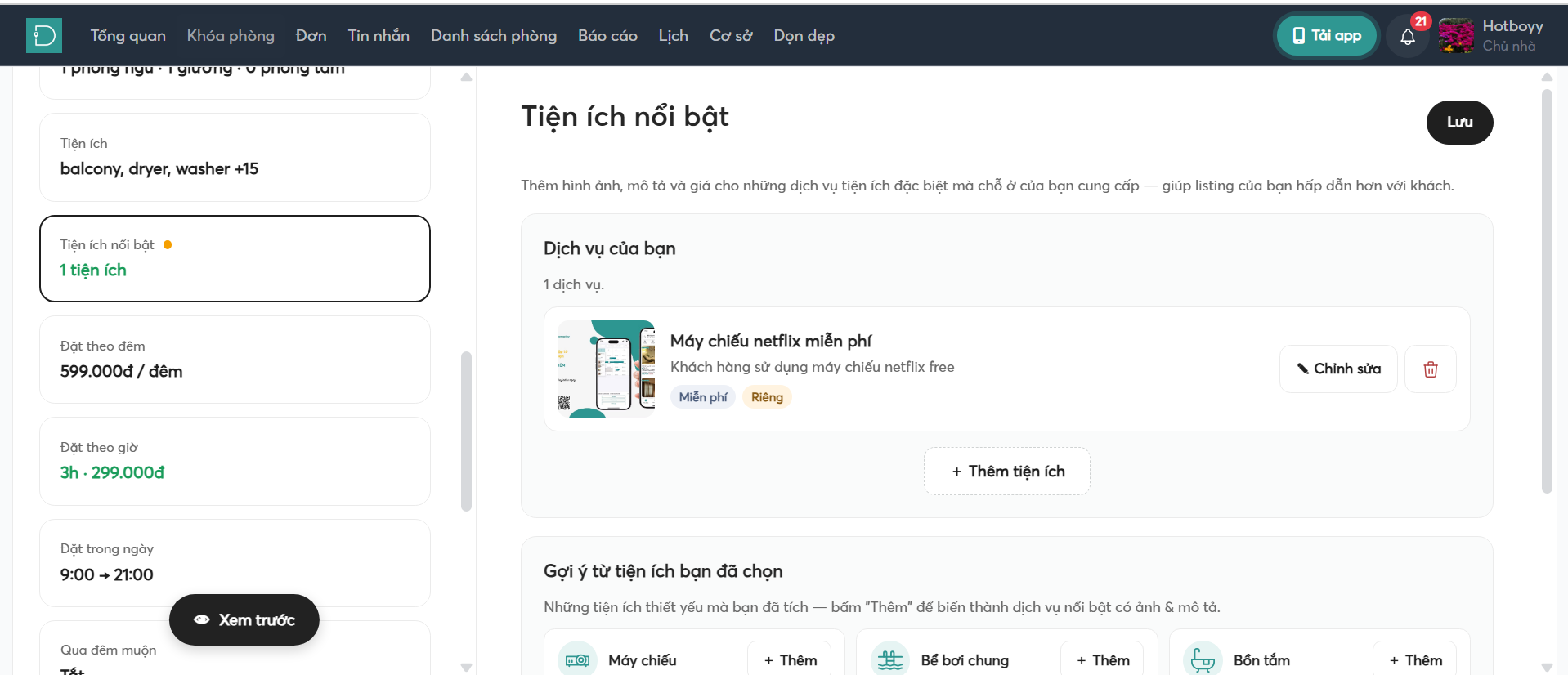This screenshot has width=1568, height=675.
Task: Open the Hotboyy profile avatar
Action: point(1456,36)
